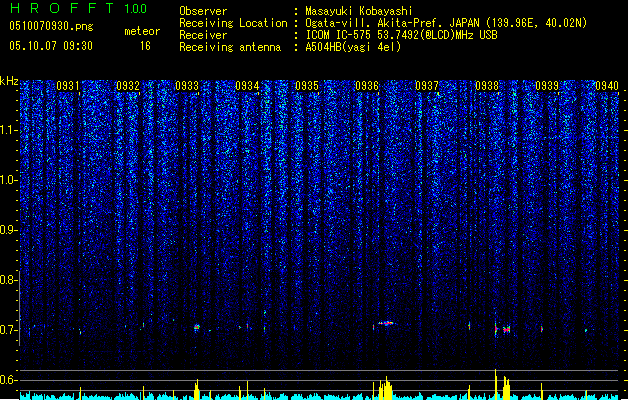Click the 0939 time marker
This screenshot has height=400, width=629.
pyautogui.click(x=547, y=86)
